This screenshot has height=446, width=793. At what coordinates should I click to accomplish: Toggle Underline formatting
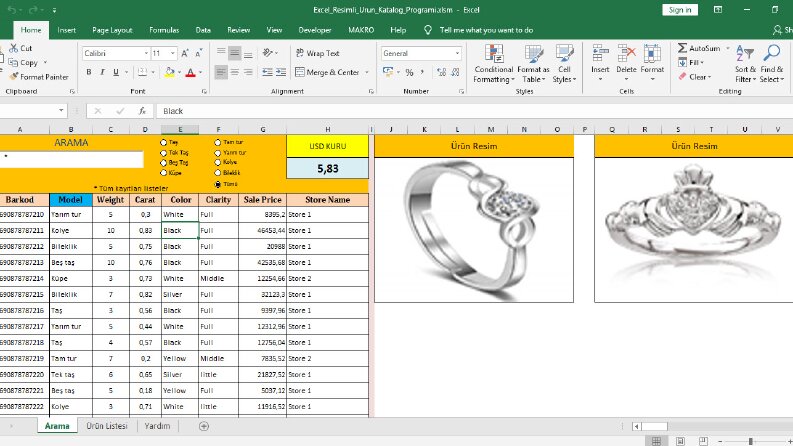[x=116, y=72]
